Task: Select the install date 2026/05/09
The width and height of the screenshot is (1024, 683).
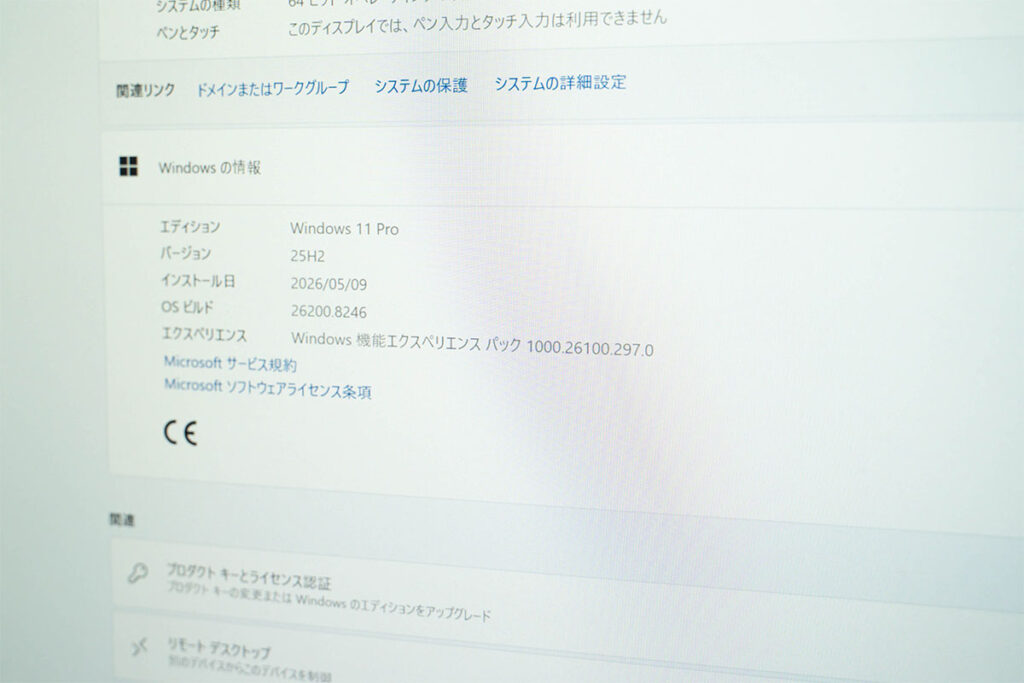Action: (329, 283)
